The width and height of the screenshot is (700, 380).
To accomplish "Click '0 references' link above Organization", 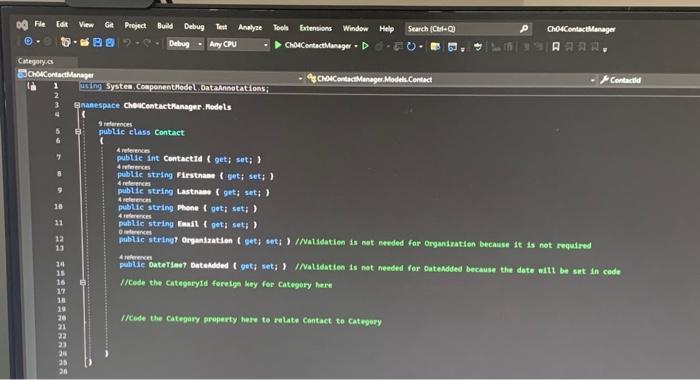I will pyautogui.click(x=135, y=232).
